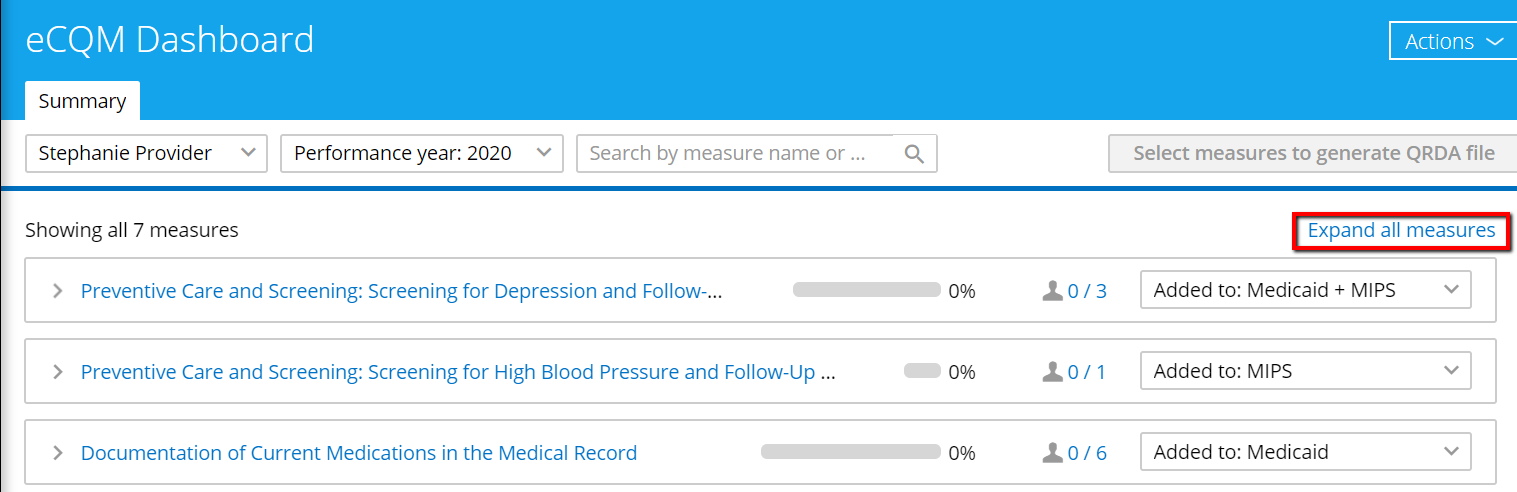This screenshot has height=492, width=1517.
Task: Click Select measures to generate QRDA file
Action: tap(1312, 153)
